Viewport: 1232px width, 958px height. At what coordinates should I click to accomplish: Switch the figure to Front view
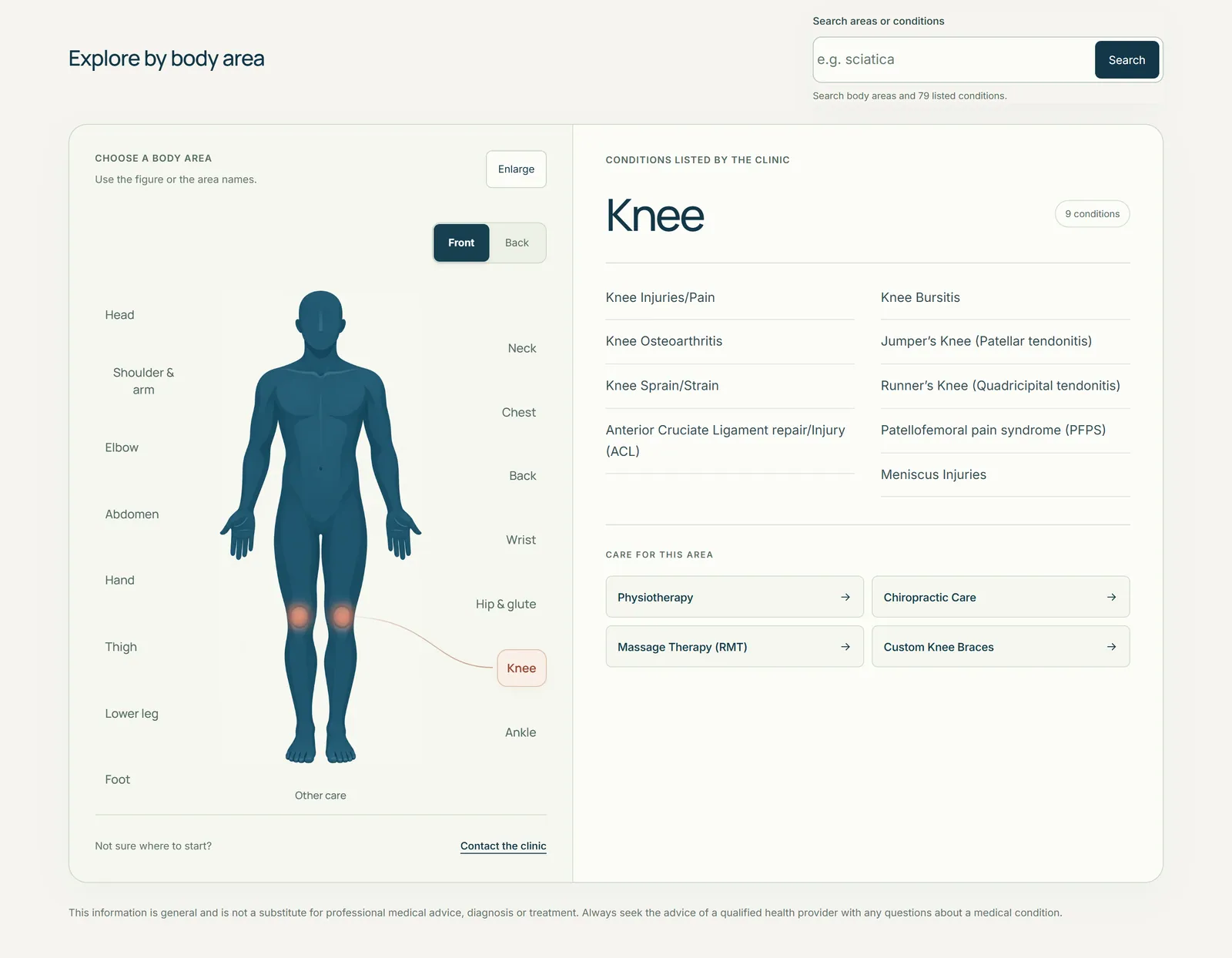[x=461, y=243]
